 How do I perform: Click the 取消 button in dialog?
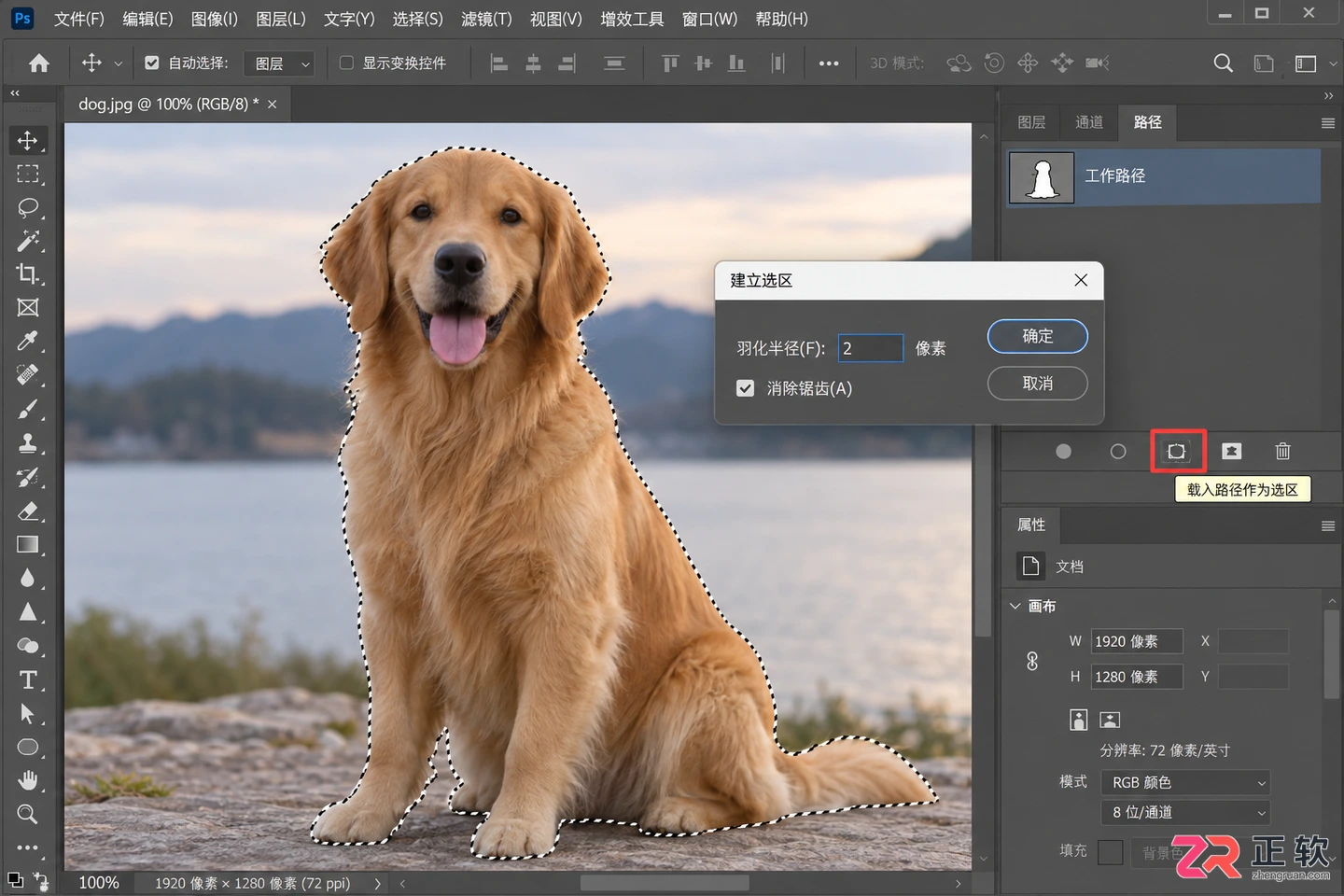pos(1037,384)
